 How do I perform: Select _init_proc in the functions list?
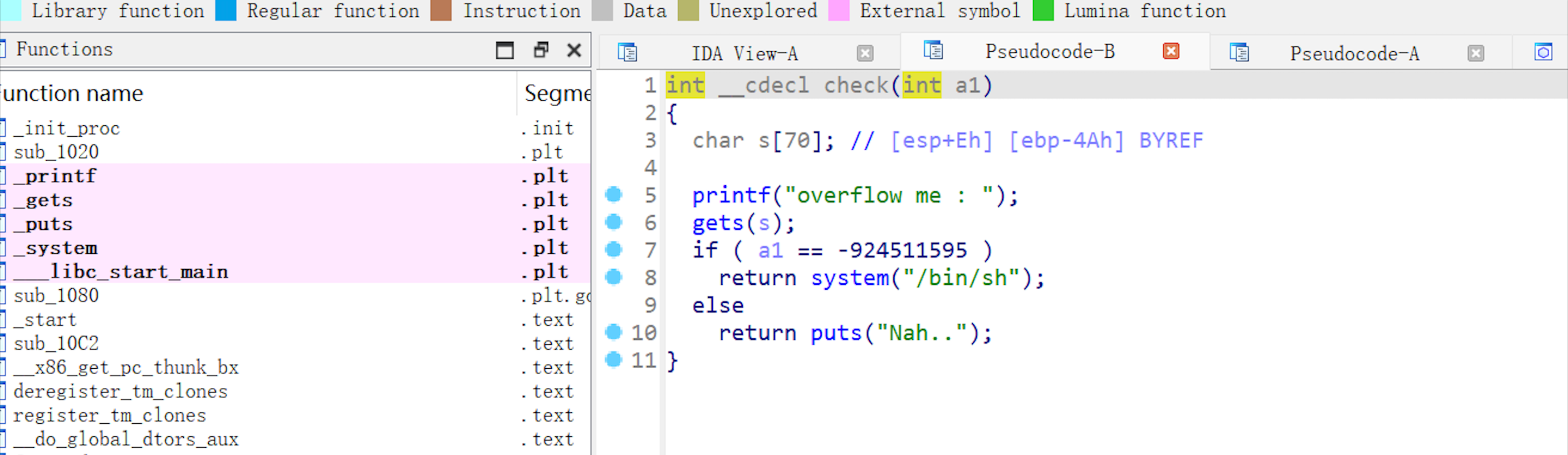[295, 129]
